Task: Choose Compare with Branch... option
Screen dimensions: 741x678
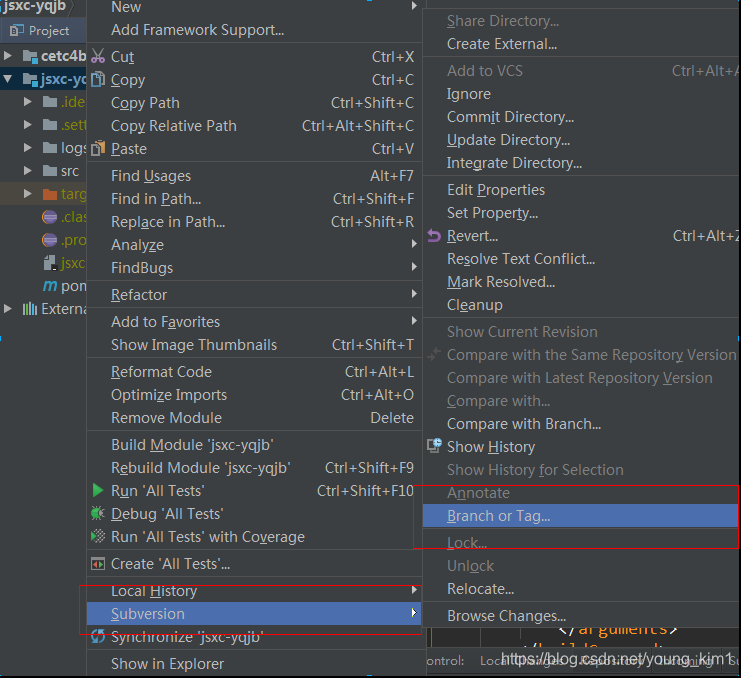Action: (x=580, y=424)
